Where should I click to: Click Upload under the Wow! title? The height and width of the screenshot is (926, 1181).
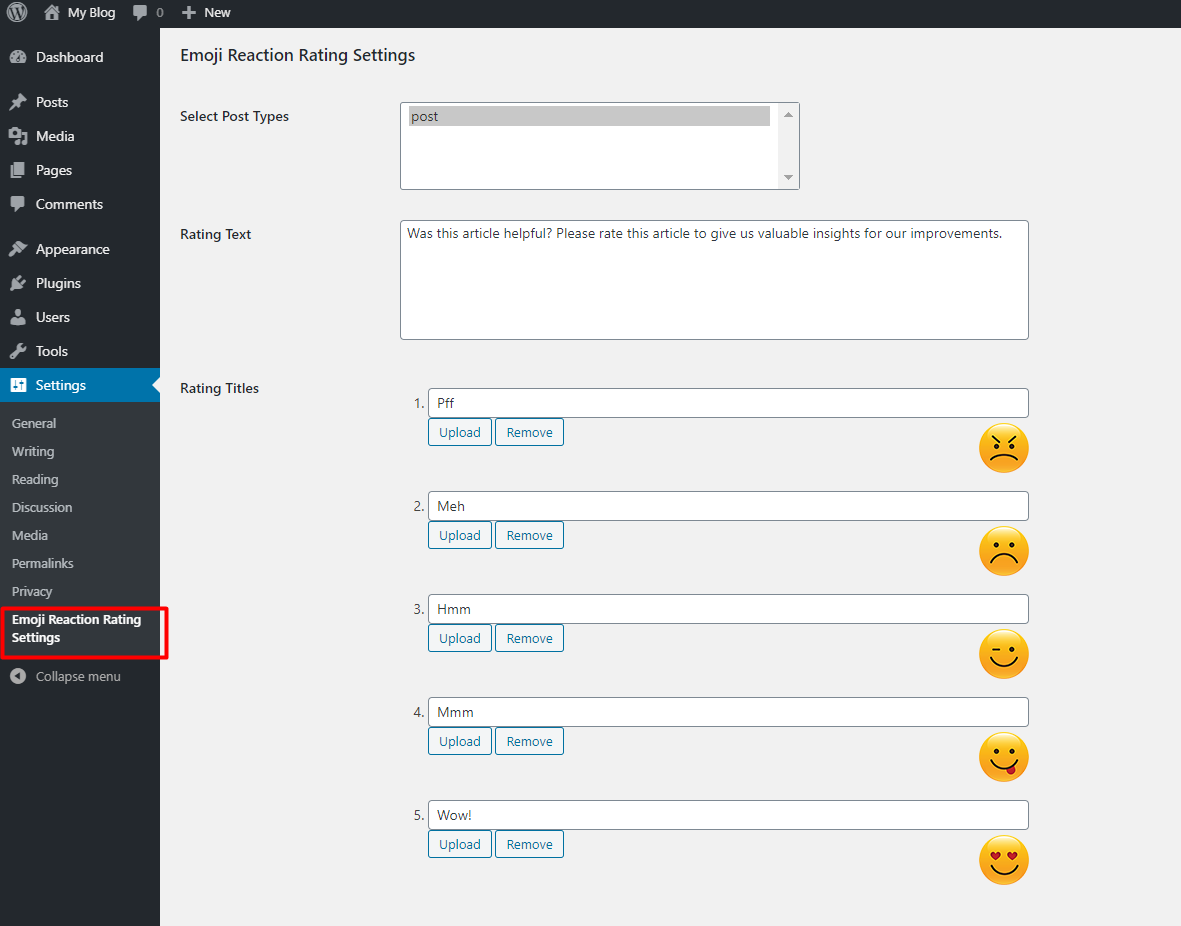coord(459,845)
